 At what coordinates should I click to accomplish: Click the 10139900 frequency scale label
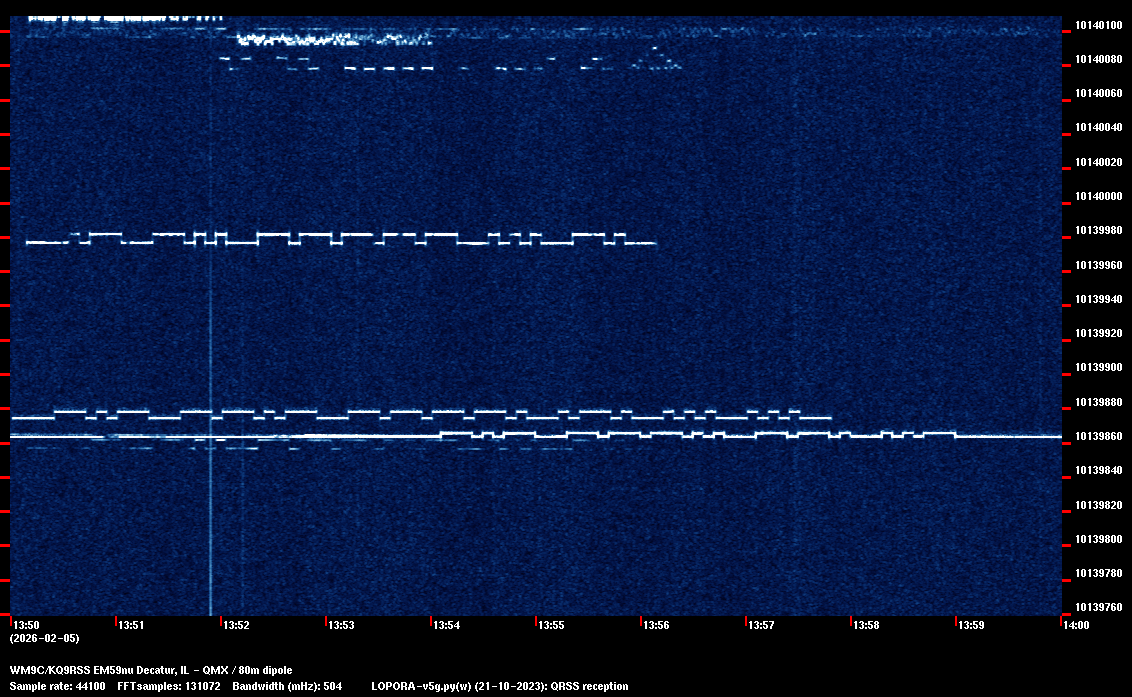[x=1097, y=368]
